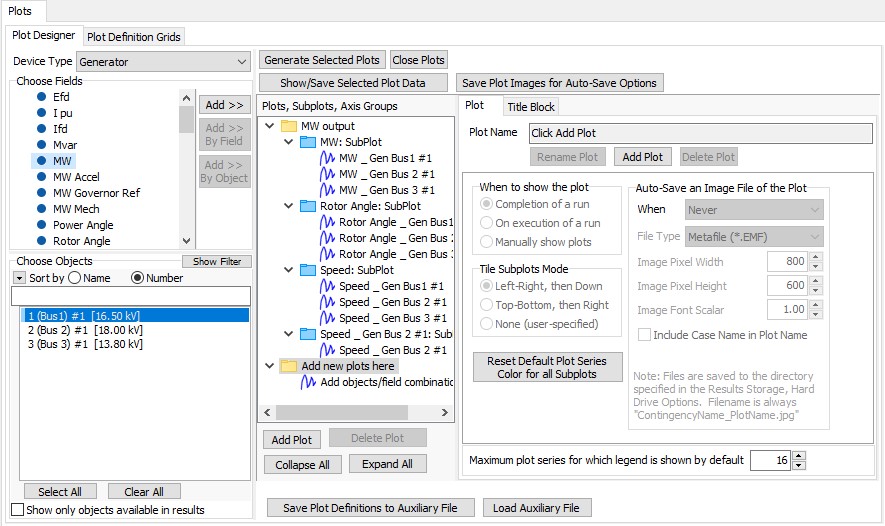Select the Name sort radio button
Image resolution: width=885 pixels, height=526 pixels.
(x=74, y=278)
